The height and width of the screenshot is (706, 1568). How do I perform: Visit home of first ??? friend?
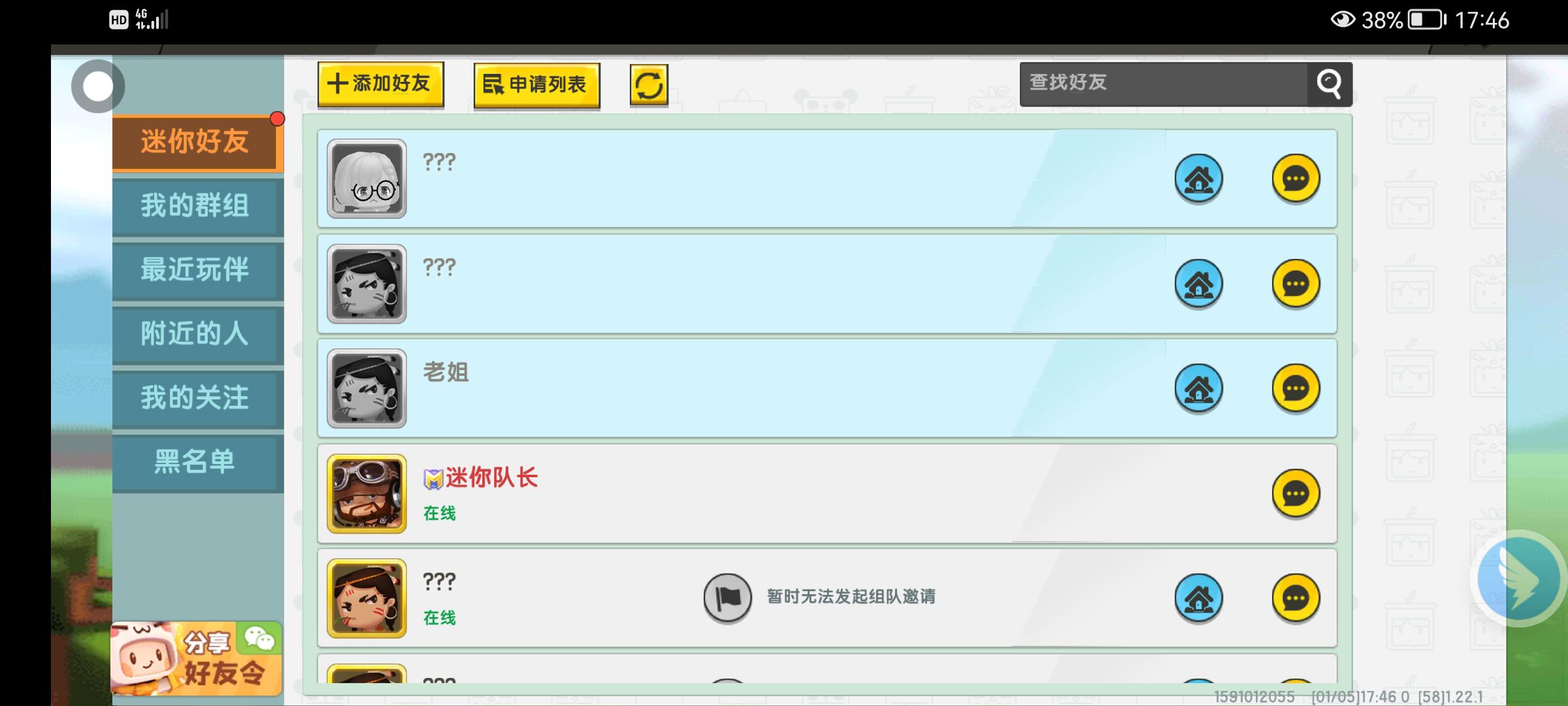pos(1198,178)
